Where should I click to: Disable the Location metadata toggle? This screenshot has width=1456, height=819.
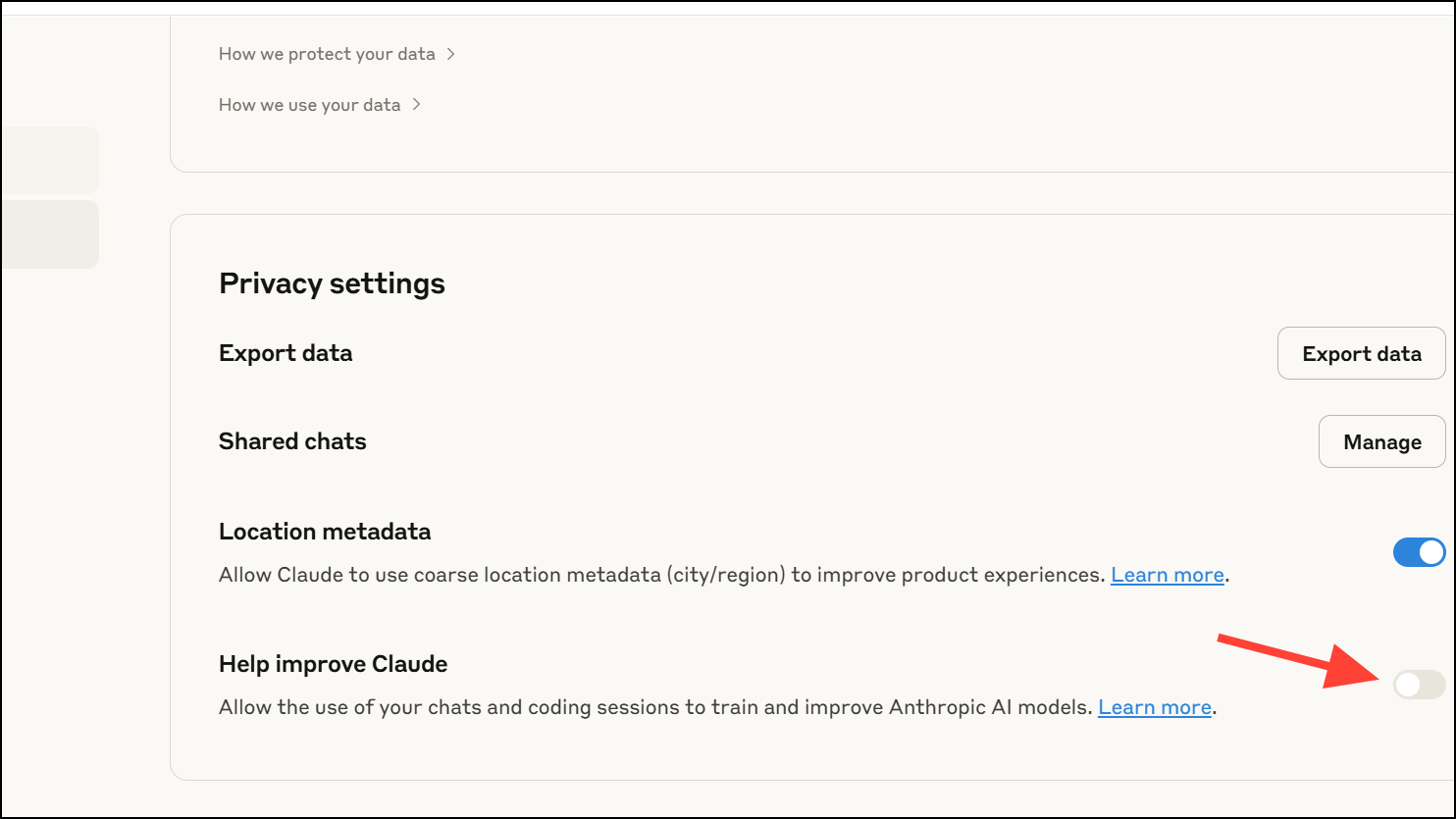pos(1419,552)
